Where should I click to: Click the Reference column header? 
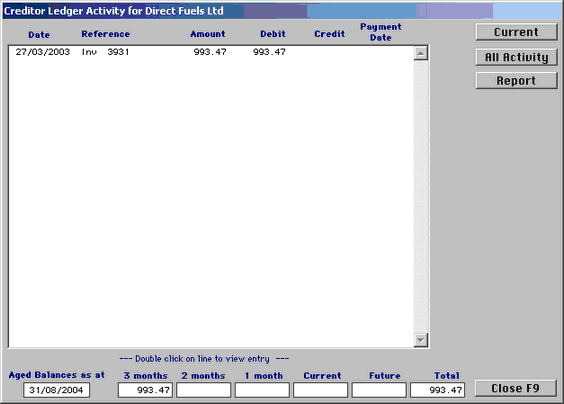106,34
